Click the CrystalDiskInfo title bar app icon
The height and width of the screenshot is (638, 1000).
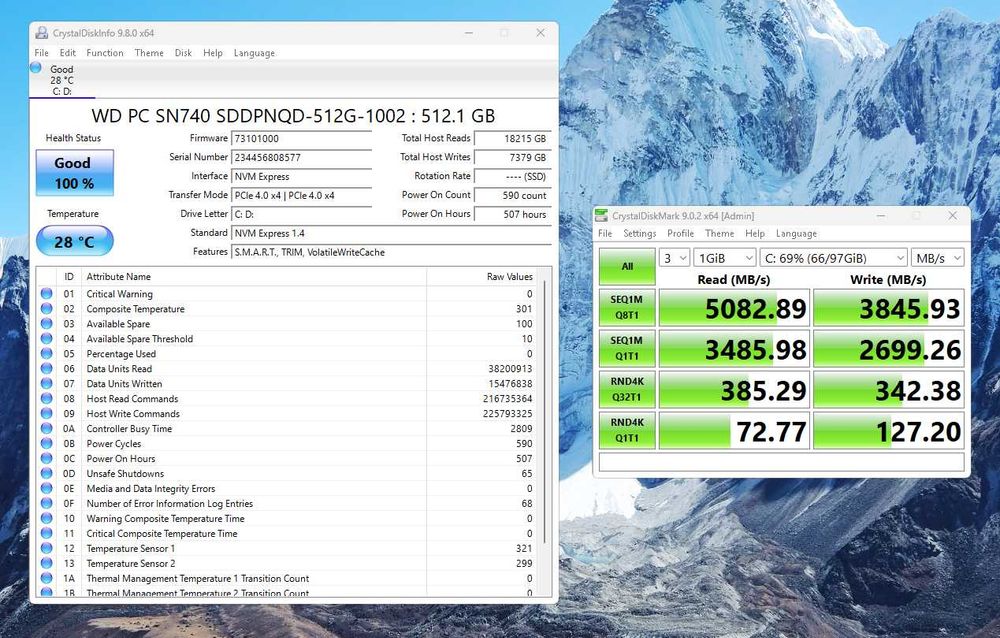41,33
